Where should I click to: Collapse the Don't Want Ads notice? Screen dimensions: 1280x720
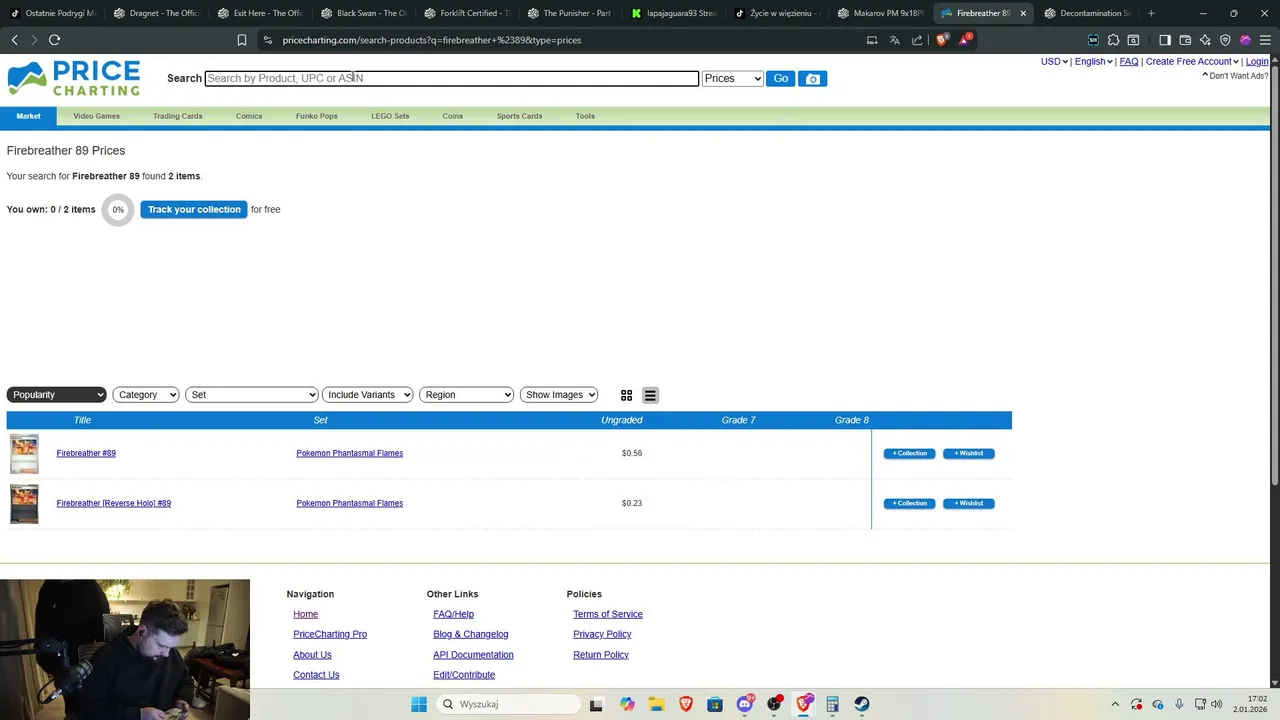(1236, 76)
